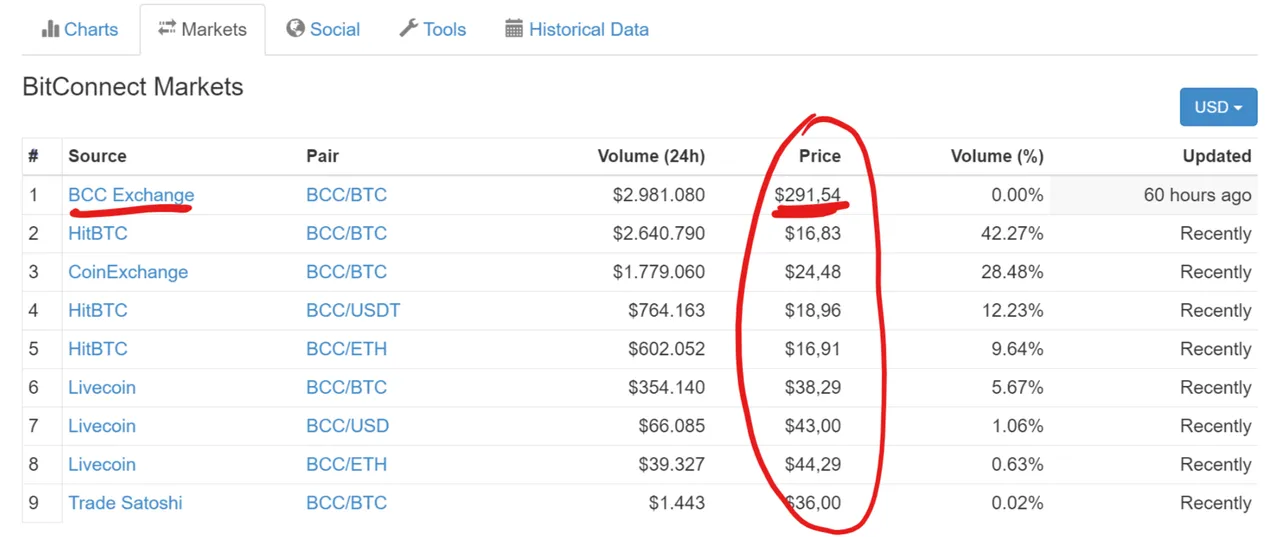Click BCC/BTC pair in row 2

pos(346,233)
